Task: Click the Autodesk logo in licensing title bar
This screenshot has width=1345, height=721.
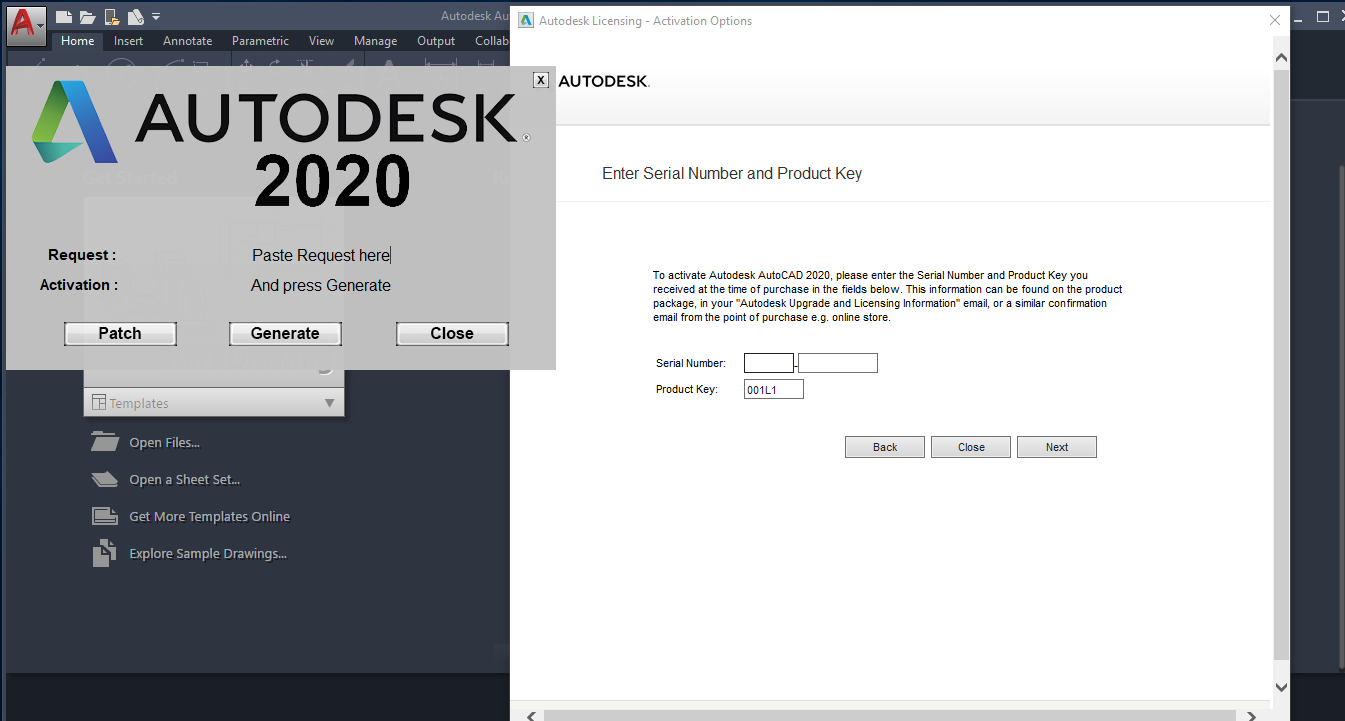Action: 526,20
